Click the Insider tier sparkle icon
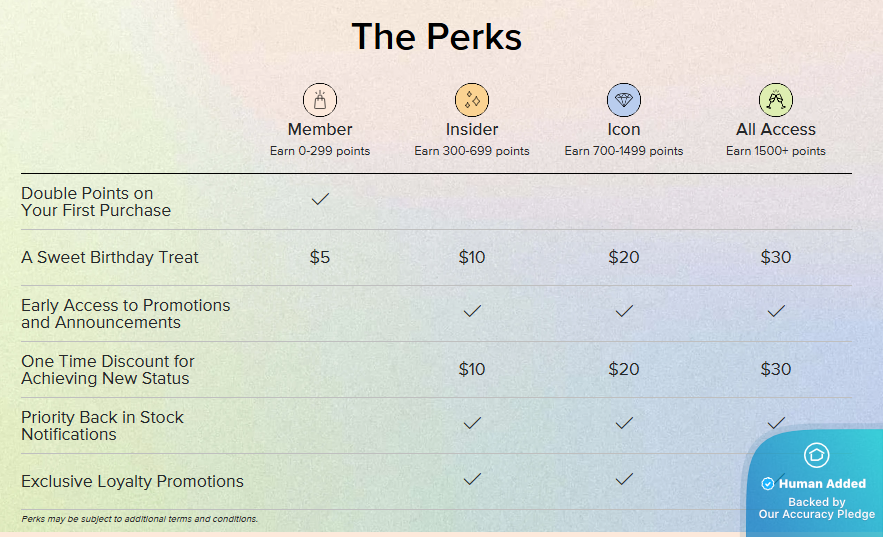This screenshot has height=537, width=883. (x=472, y=100)
